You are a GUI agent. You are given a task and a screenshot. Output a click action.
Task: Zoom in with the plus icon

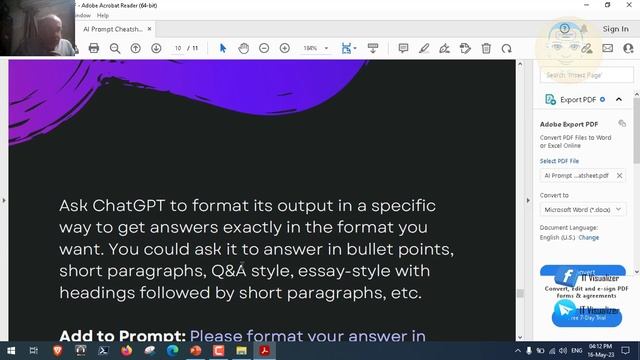click(285, 48)
